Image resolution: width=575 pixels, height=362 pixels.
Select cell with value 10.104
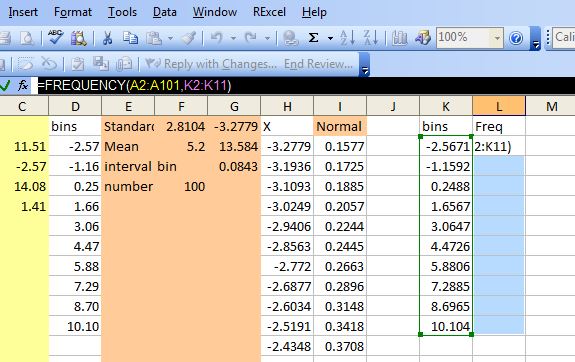[x=446, y=326]
